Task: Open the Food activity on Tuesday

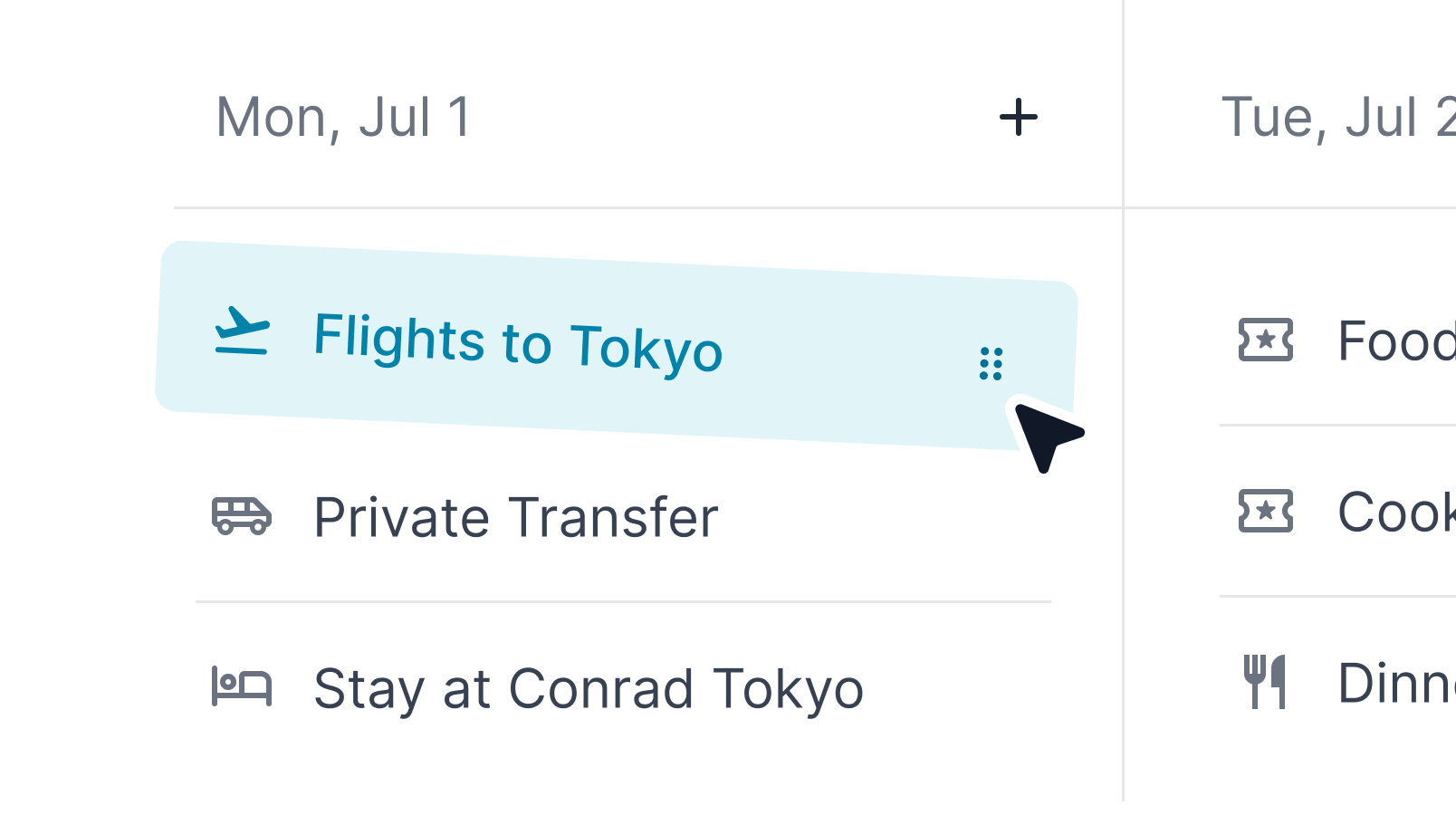Action: tap(1394, 341)
